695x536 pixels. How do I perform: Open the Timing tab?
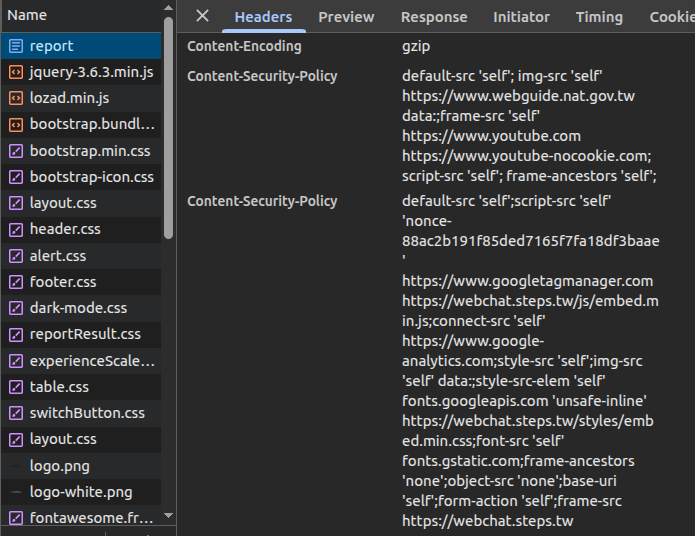pyautogui.click(x=599, y=17)
